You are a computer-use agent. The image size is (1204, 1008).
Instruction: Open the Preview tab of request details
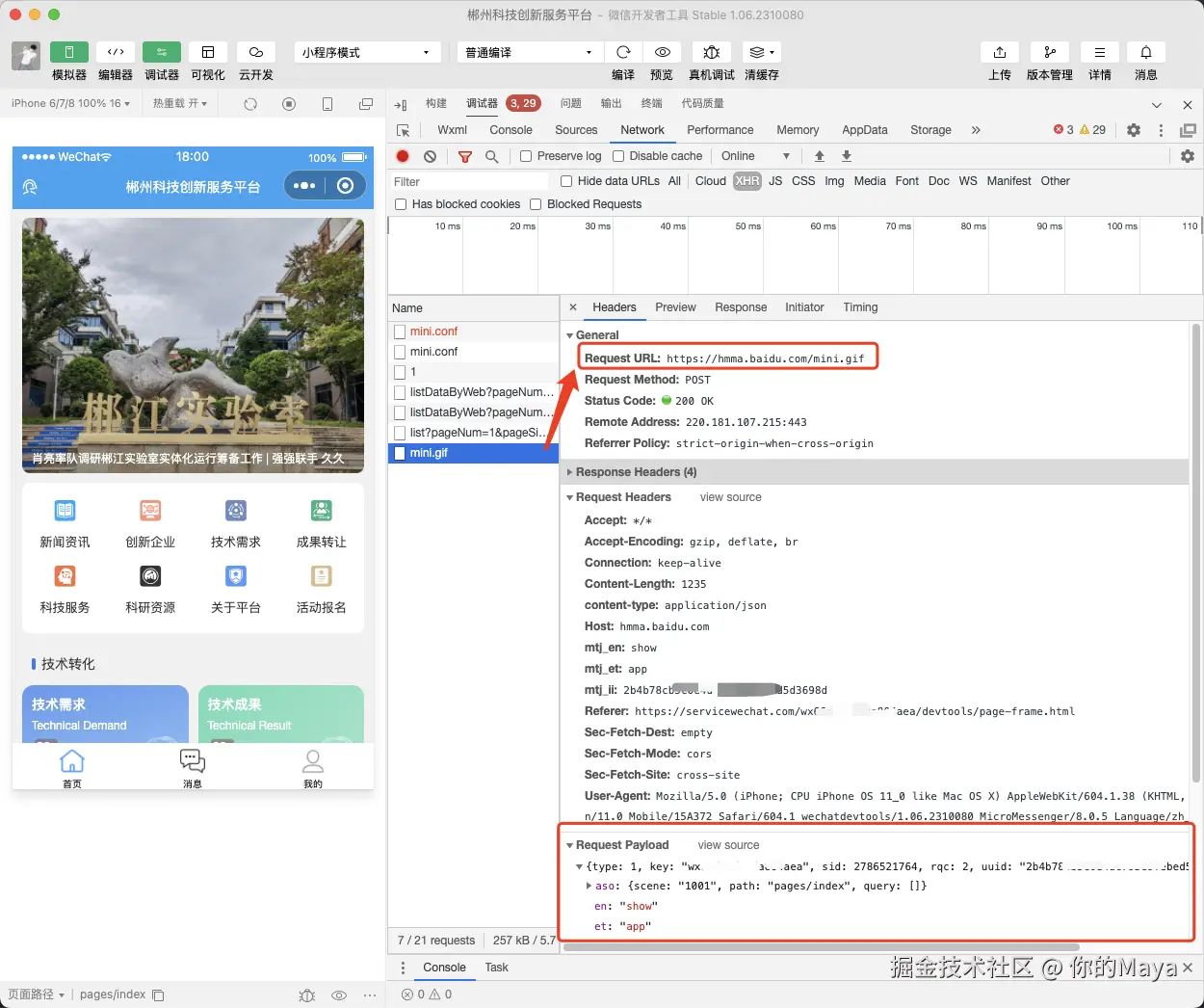675,307
